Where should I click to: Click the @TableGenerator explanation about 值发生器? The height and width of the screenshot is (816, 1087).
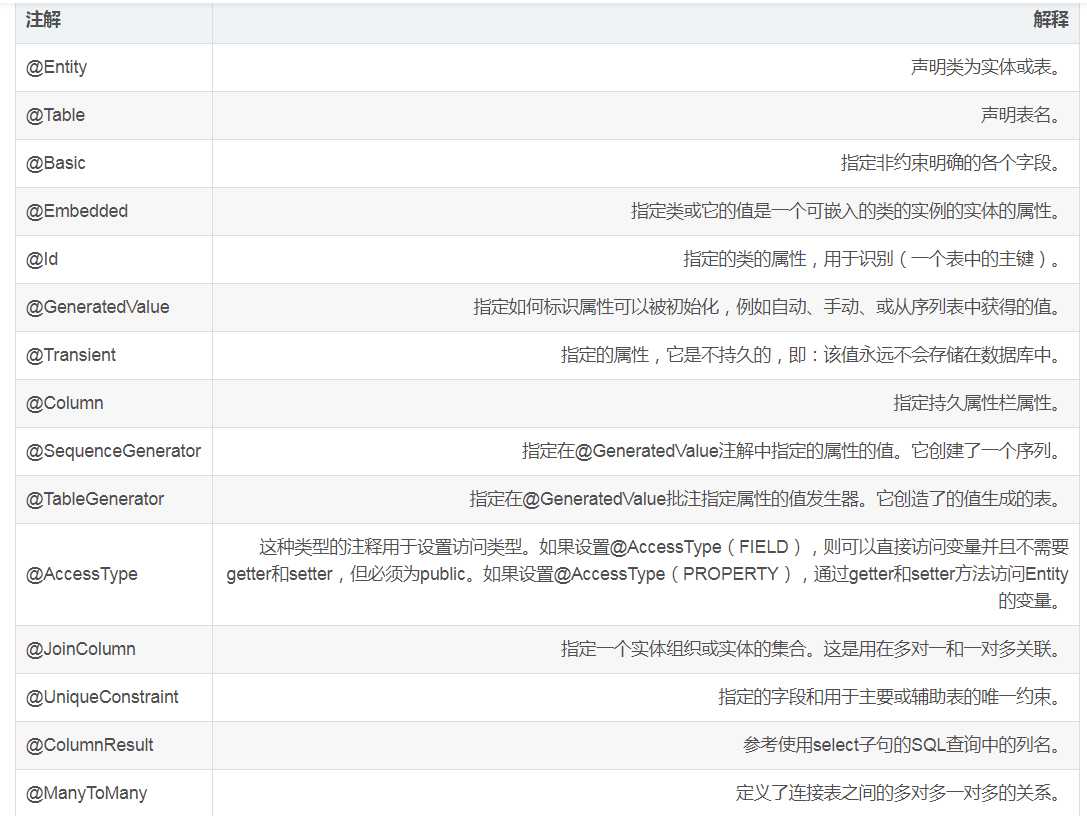(x=765, y=499)
